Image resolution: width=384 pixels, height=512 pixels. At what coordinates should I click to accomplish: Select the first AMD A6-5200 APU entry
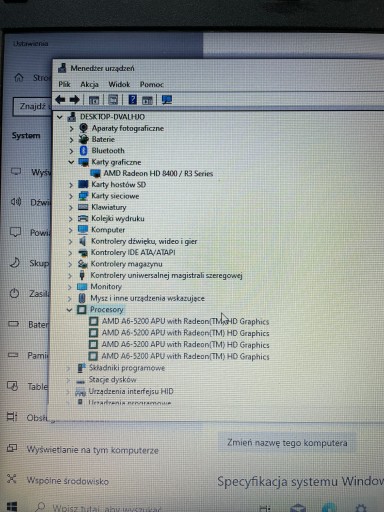pos(185,321)
